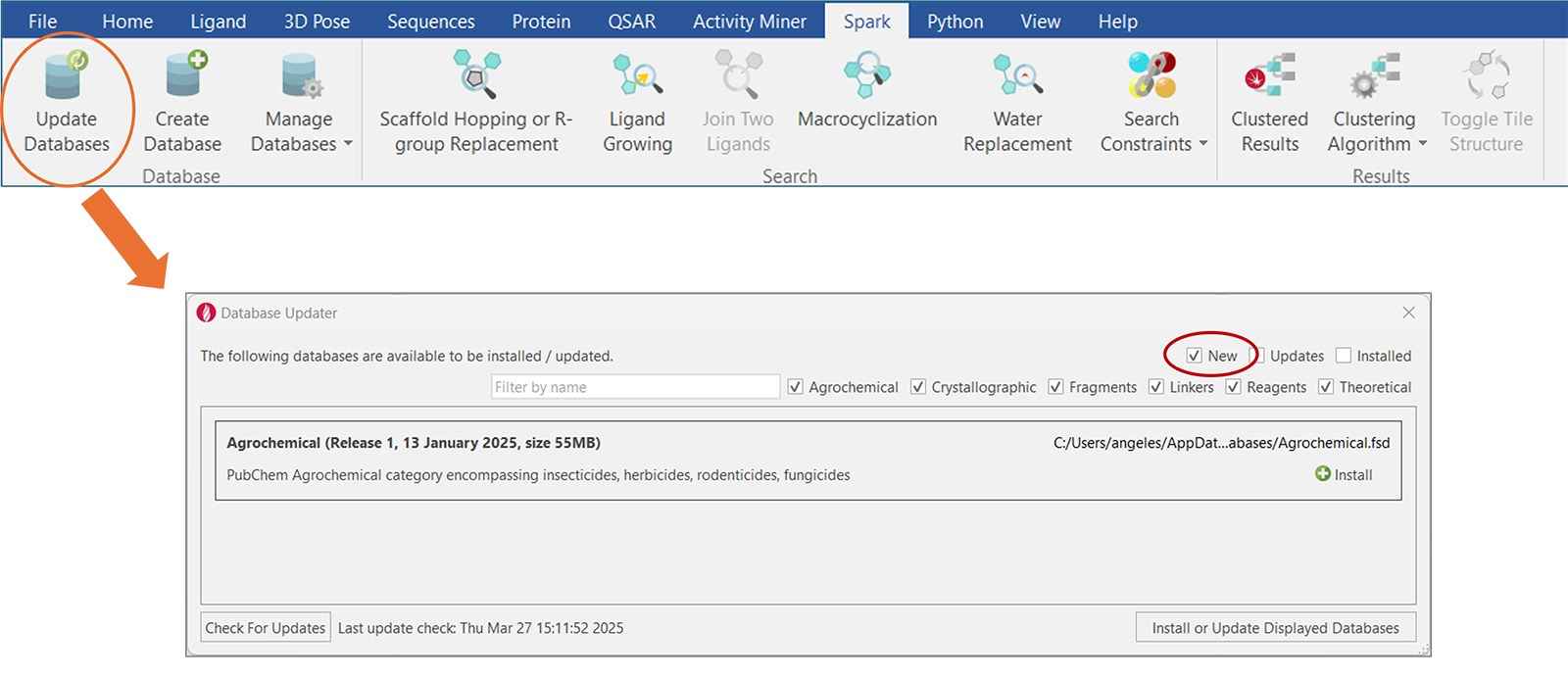Click the Last update check timestamp
This screenshot has width=1568, height=679.
pyautogui.click(x=481, y=628)
